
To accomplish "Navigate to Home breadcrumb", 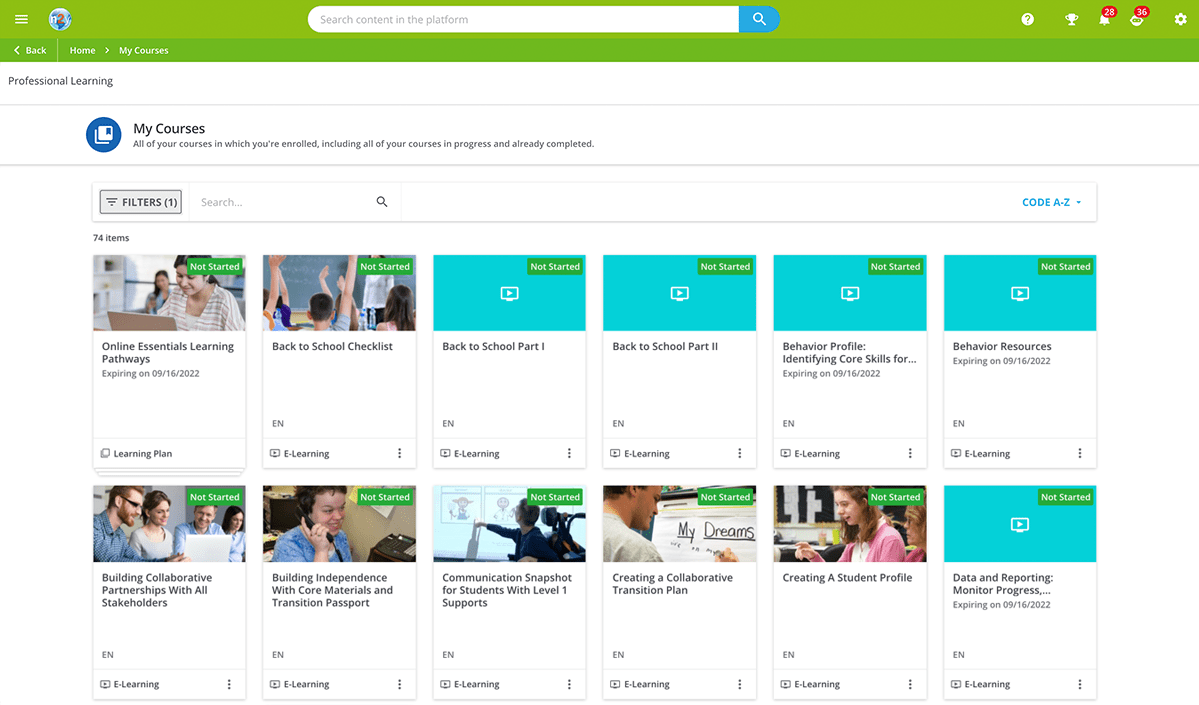I will [x=83, y=50].
